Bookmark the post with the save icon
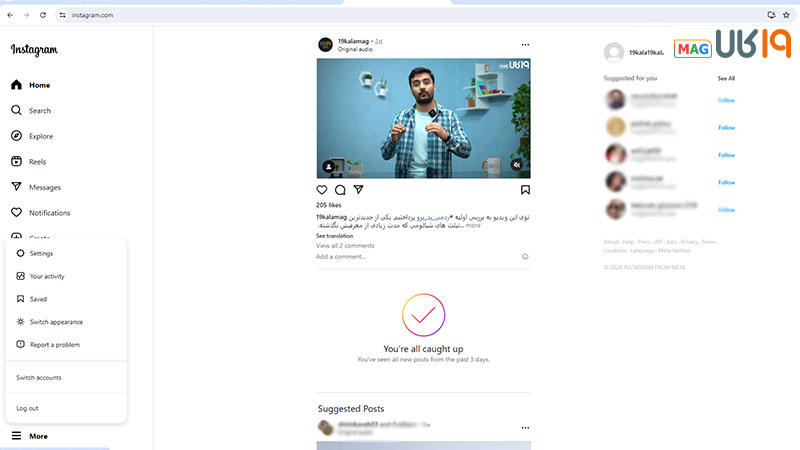Viewport: 800px width, 450px height. (x=525, y=190)
